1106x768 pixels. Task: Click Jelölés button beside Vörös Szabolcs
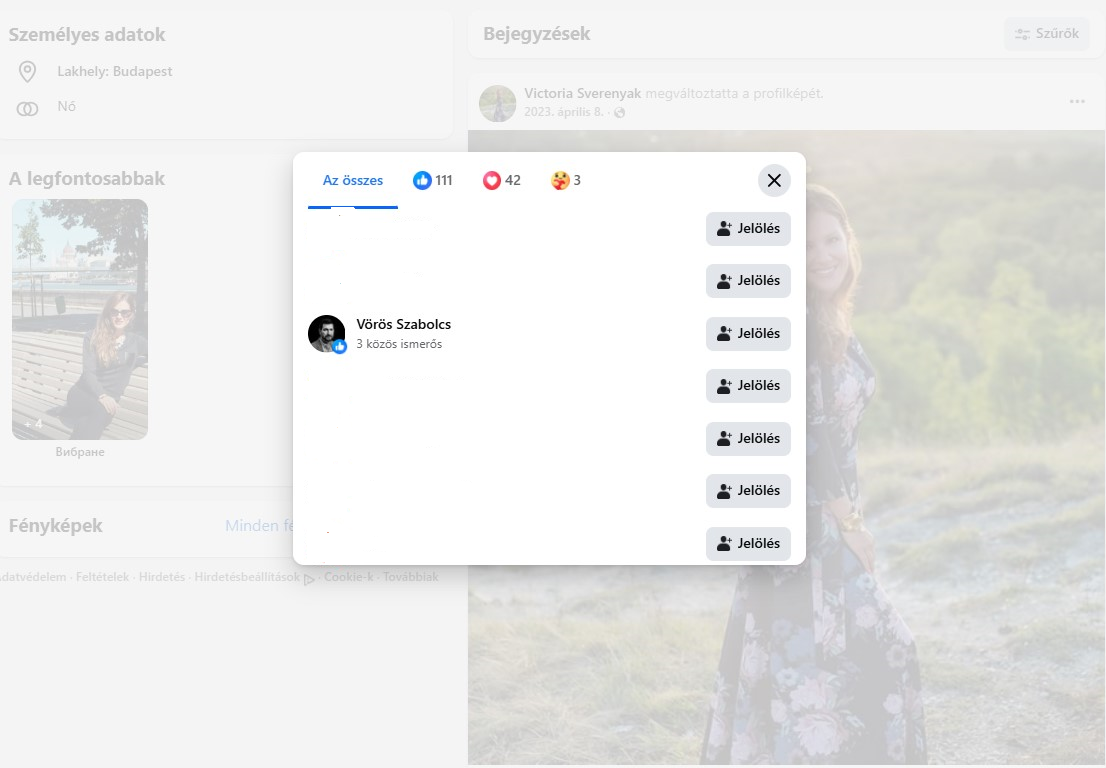click(748, 333)
